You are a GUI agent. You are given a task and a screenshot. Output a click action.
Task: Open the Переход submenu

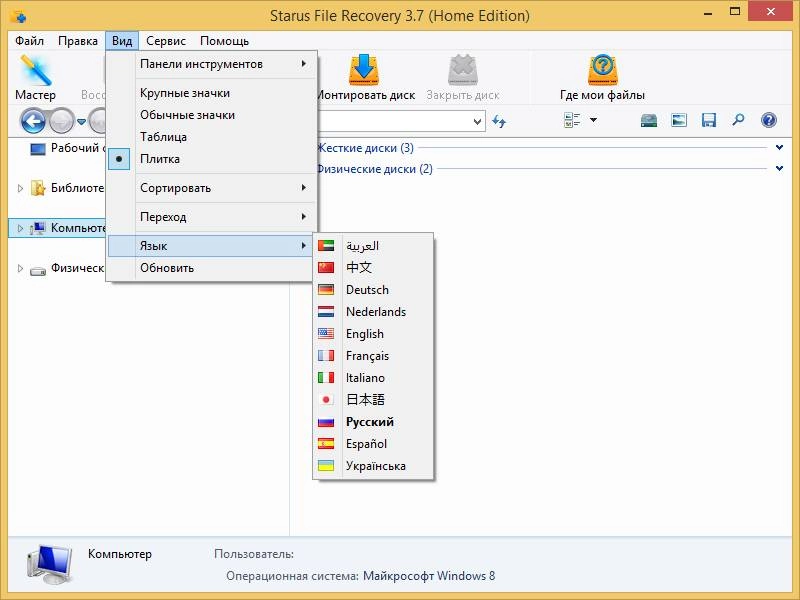coord(212,217)
